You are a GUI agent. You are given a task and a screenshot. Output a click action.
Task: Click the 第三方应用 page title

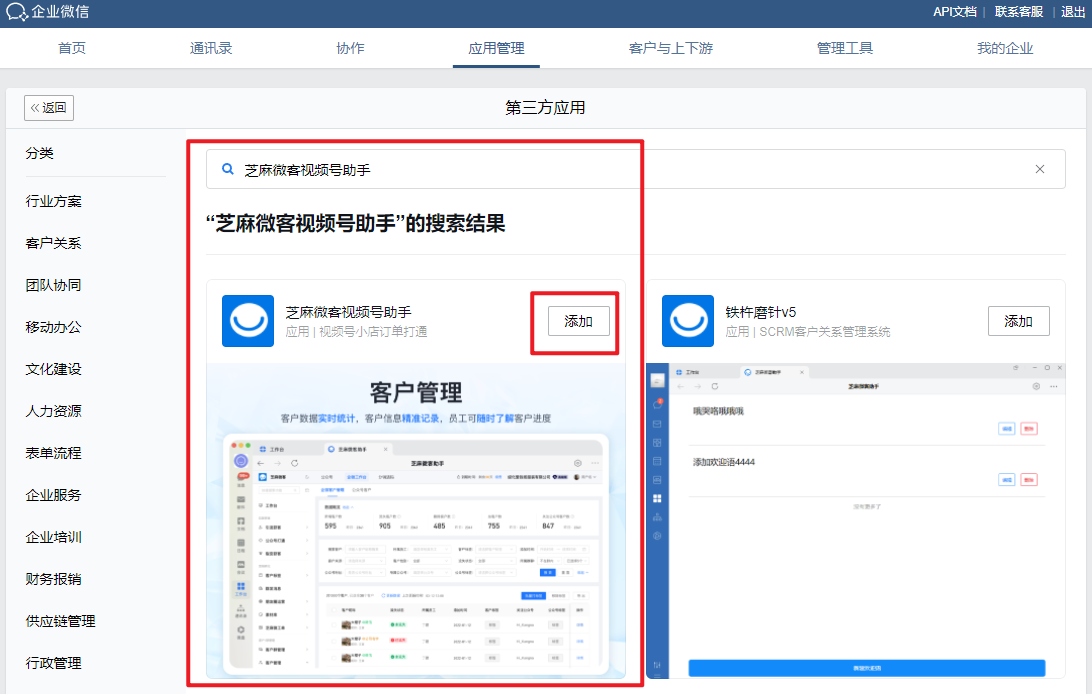[x=545, y=108]
